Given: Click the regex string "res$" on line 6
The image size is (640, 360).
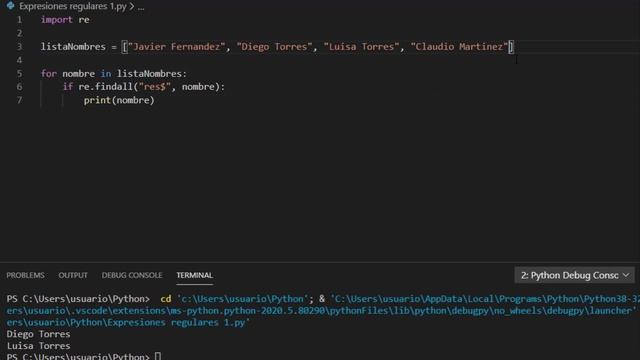Looking at the screenshot, I should [x=154, y=87].
